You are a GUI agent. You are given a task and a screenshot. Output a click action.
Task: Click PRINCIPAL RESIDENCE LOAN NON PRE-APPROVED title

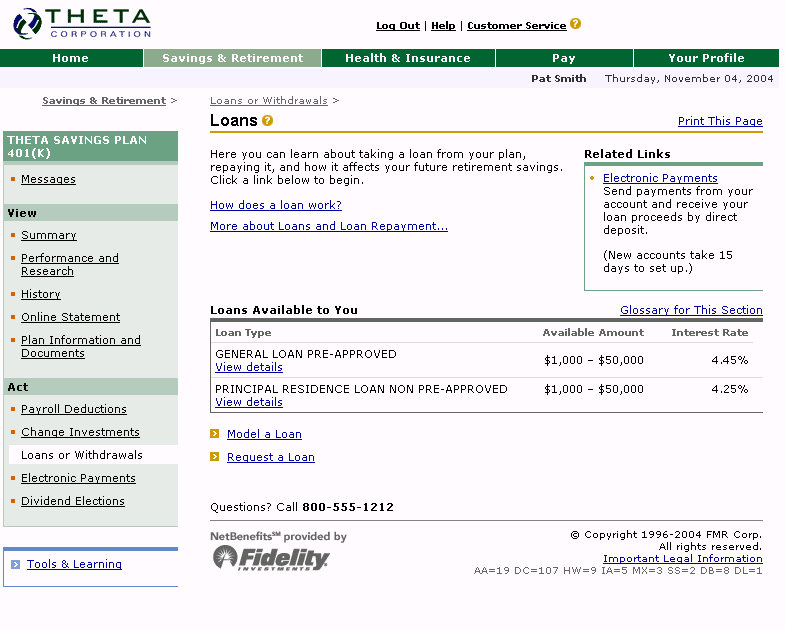[x=361, y=389]
